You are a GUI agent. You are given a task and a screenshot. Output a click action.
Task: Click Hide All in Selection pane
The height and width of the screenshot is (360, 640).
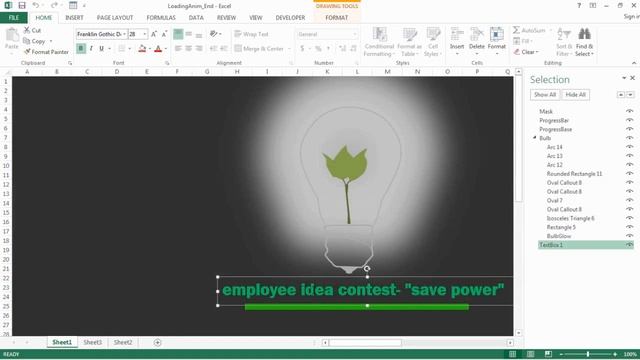(x=576, y=95)
